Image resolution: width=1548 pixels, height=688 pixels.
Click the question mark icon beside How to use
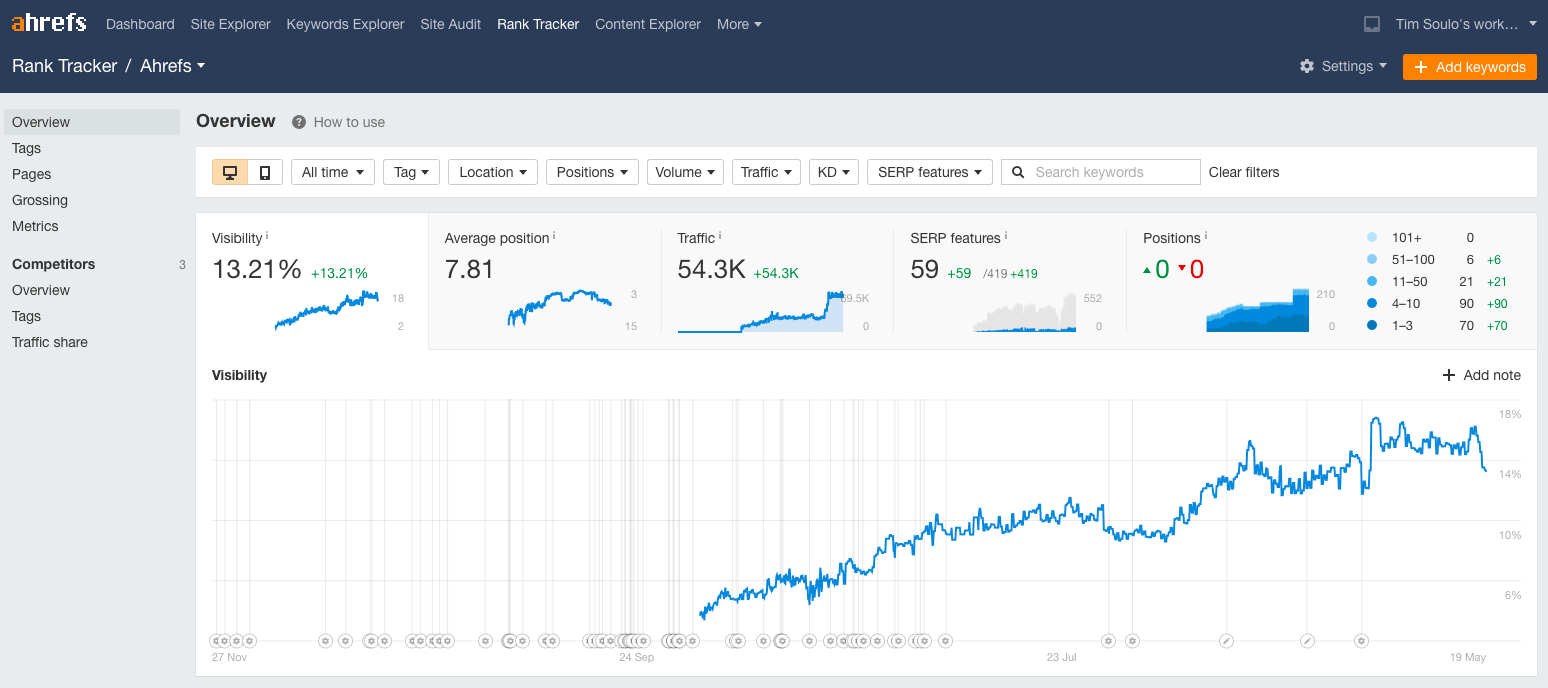(299, 122)
